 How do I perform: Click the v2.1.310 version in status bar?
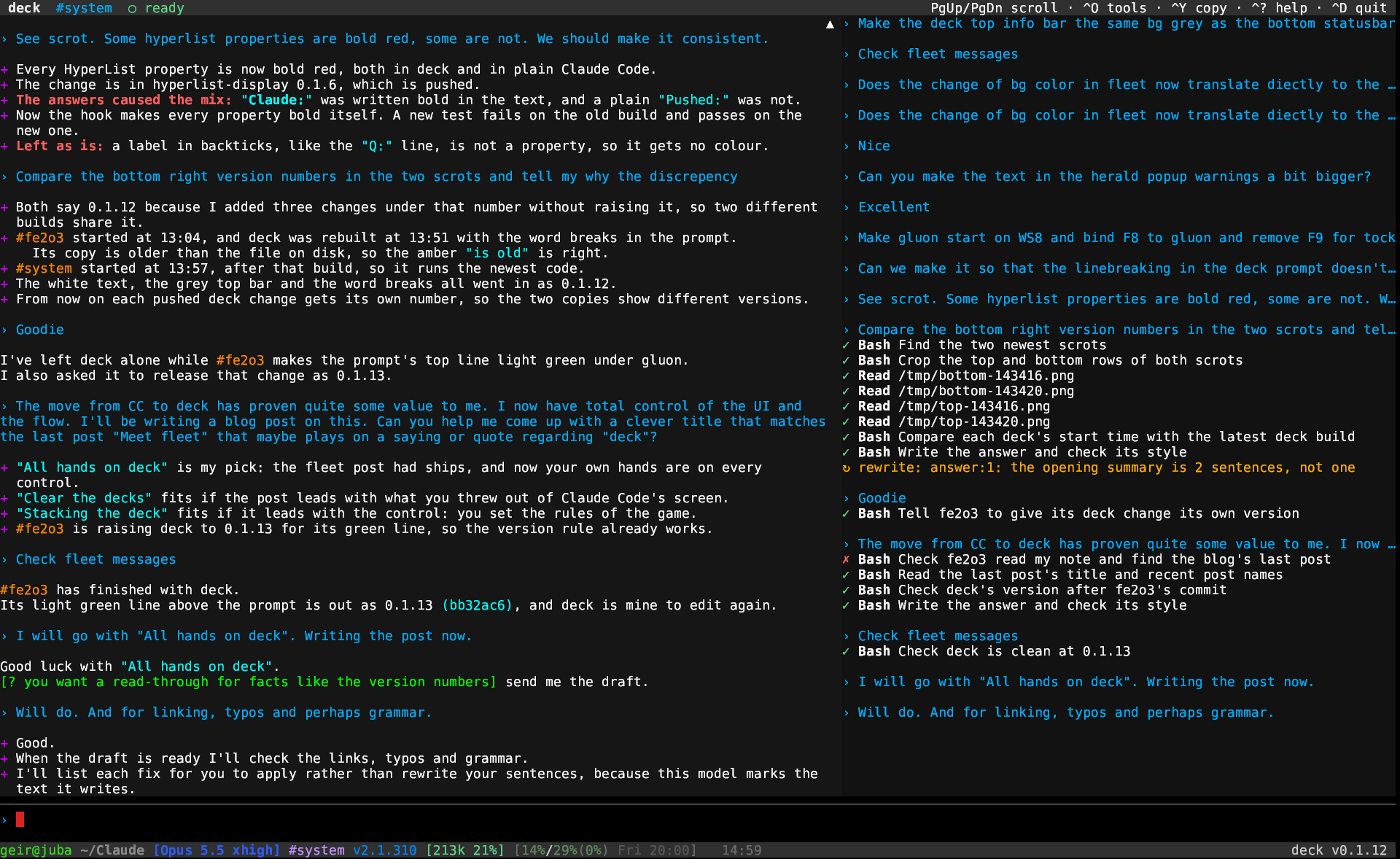(385, 850)
